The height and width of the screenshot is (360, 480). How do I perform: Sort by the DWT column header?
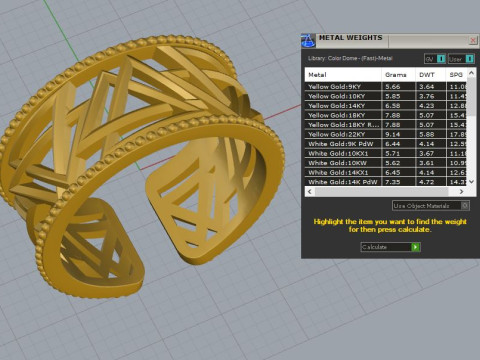click(430, 75)
